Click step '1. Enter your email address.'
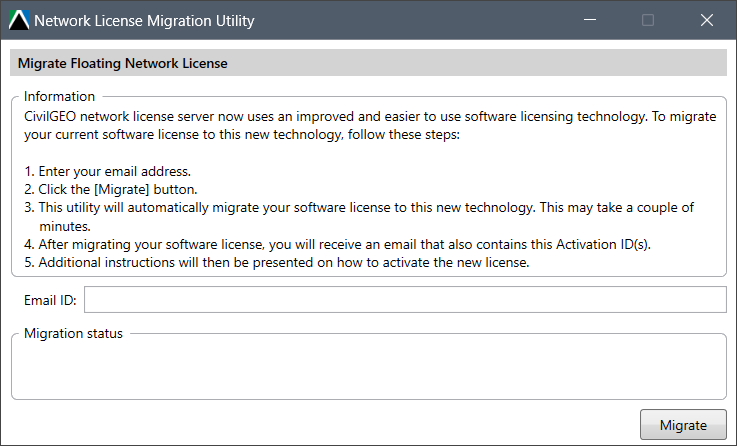The image size is (737, 446). pyautogui.click(x=108, y=171)
